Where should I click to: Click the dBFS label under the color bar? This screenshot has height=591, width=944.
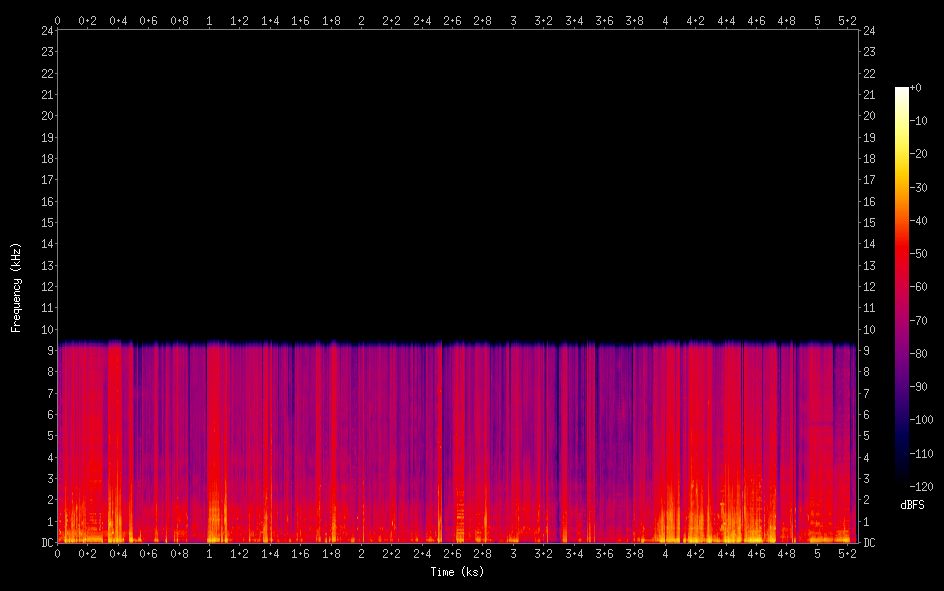click(x=913, y=505)
